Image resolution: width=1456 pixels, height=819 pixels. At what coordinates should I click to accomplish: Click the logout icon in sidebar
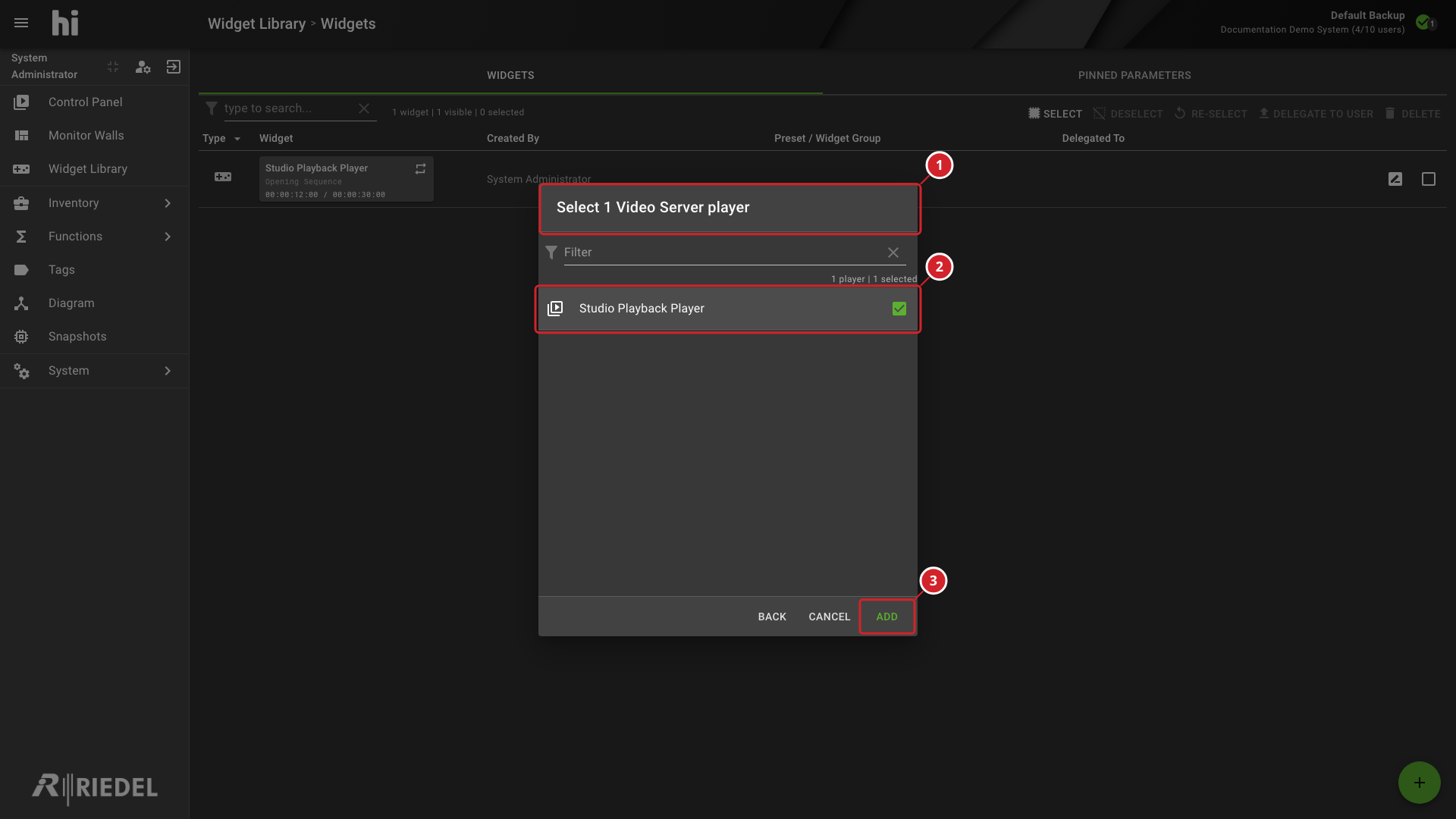[174, 67]
